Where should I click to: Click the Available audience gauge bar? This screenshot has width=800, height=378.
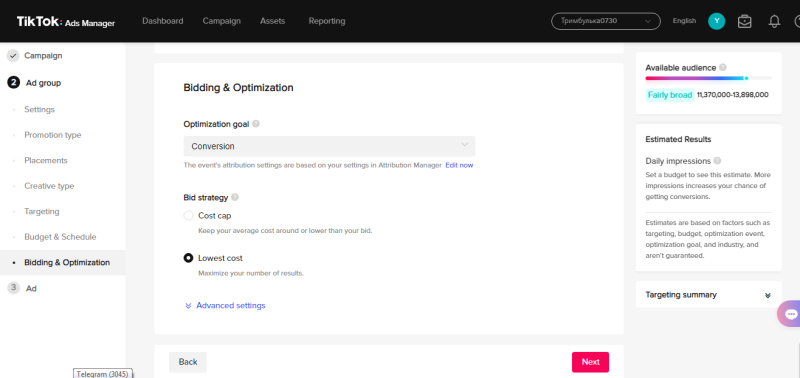[x=708, y=78]
